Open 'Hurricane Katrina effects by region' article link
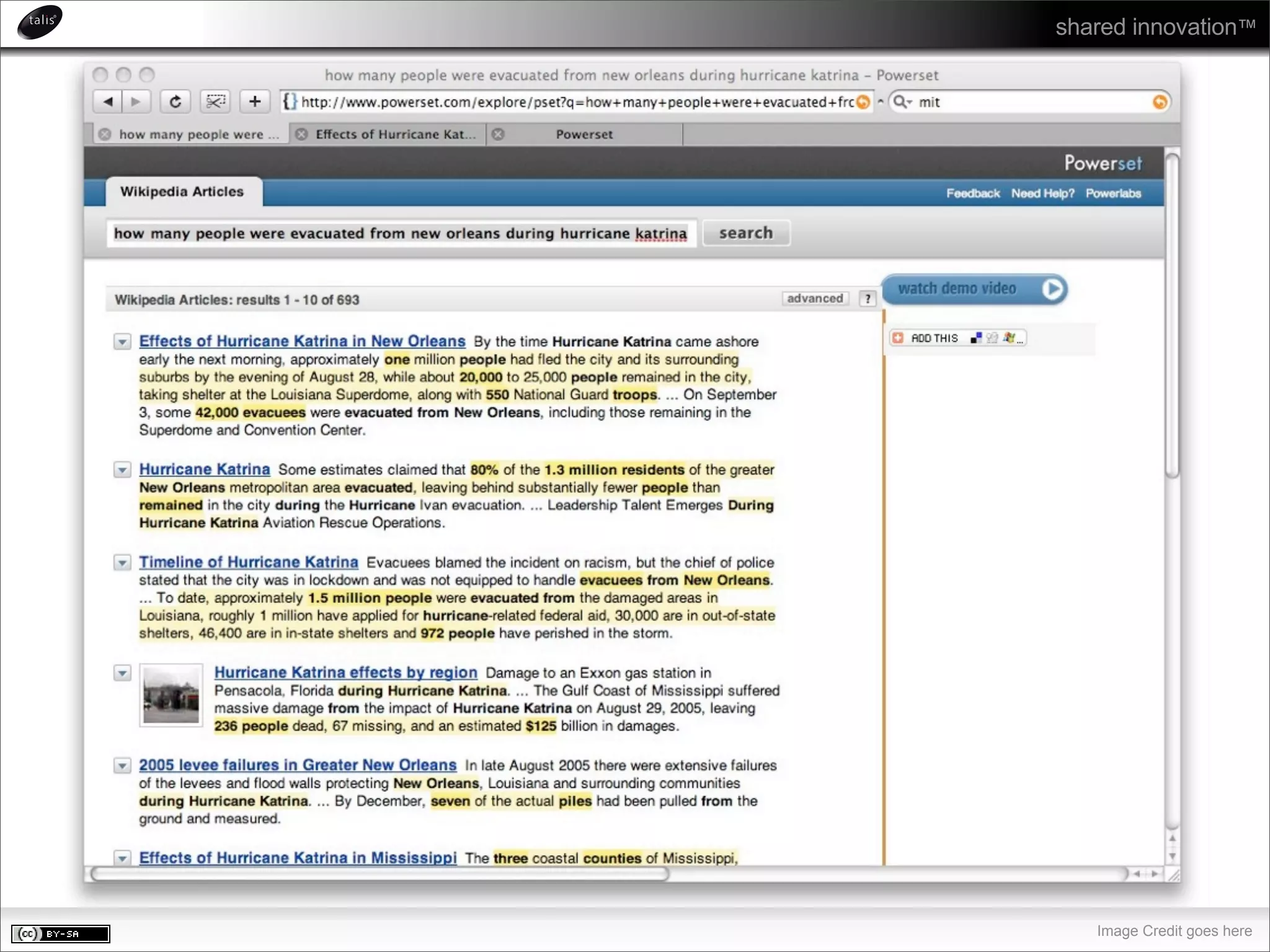Viewport: 1270px width, 952px height. pos(346,672)
